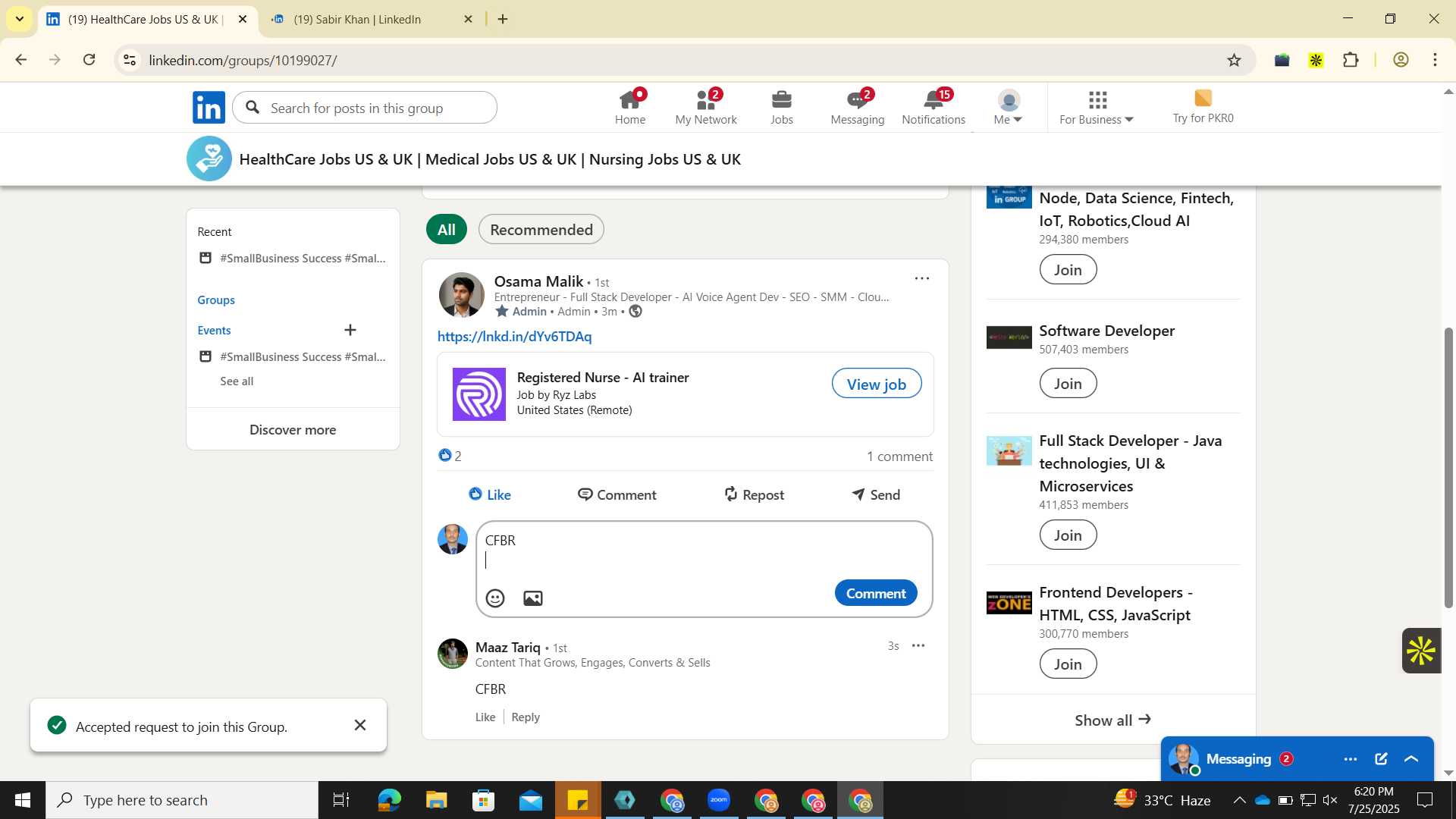Viewport: 1456px width, 819px height.
Task: Open Osama Malik's profile photo
Action: [461, 295]
